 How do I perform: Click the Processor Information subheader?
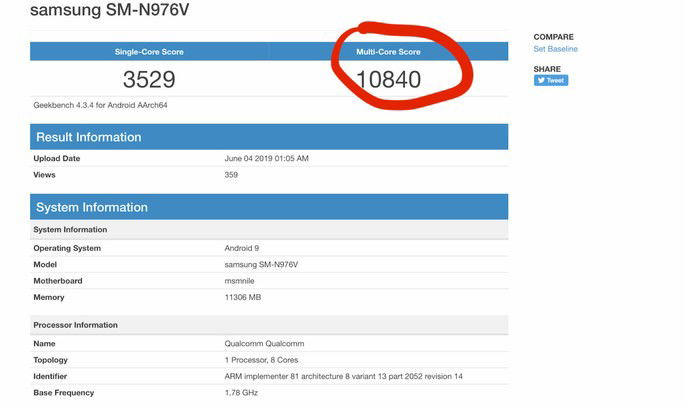tap(269, 325)
